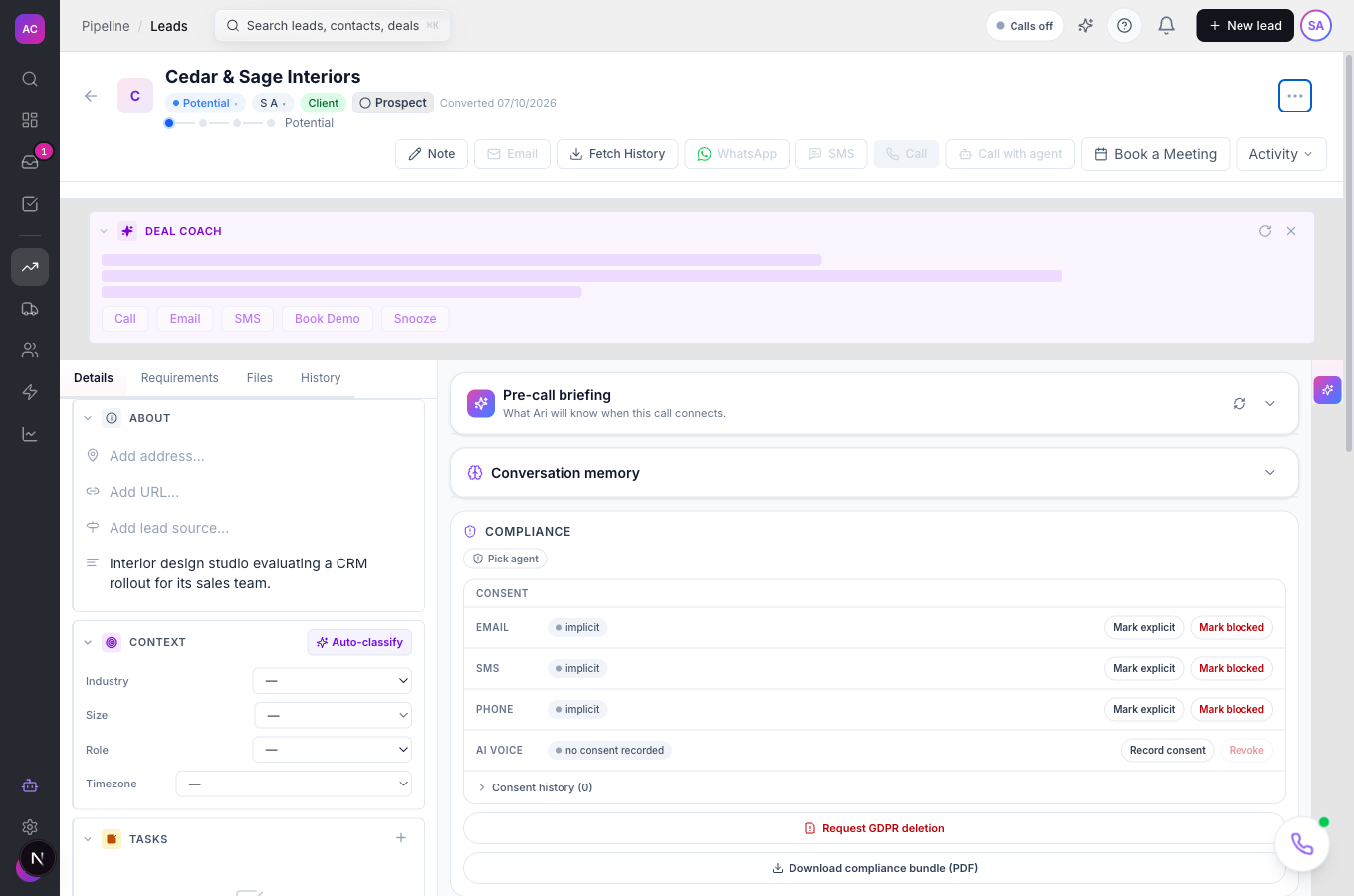Click Request GDPR deletion
Screen dimensions: 1354x896
(874, 828)
